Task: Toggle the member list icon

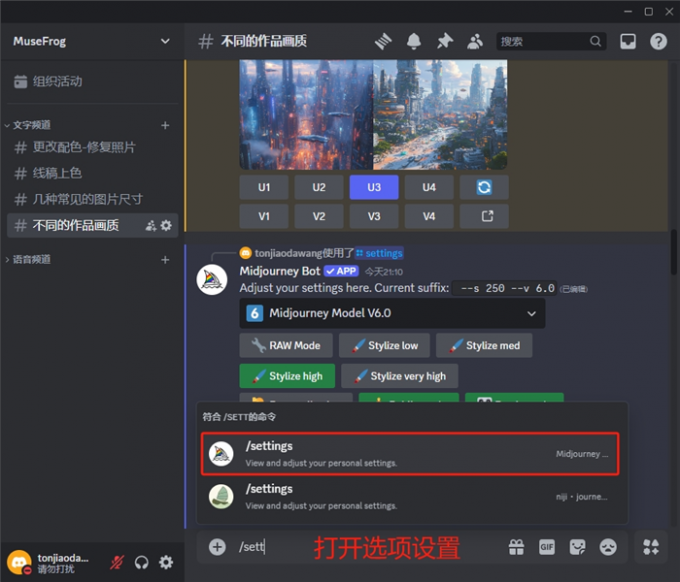Action: [475, 42]
